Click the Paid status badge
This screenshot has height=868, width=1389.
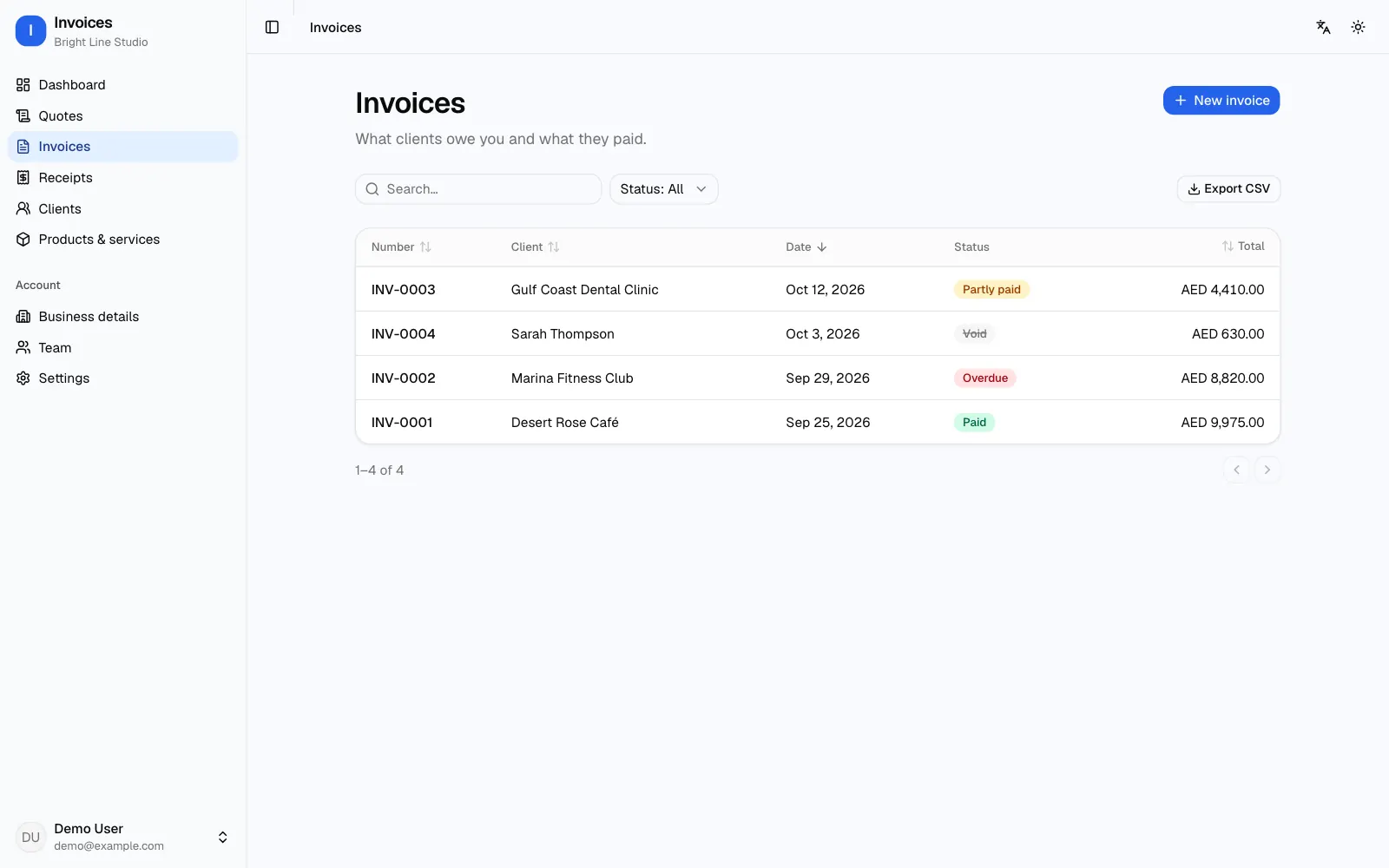tap(974, 422)
